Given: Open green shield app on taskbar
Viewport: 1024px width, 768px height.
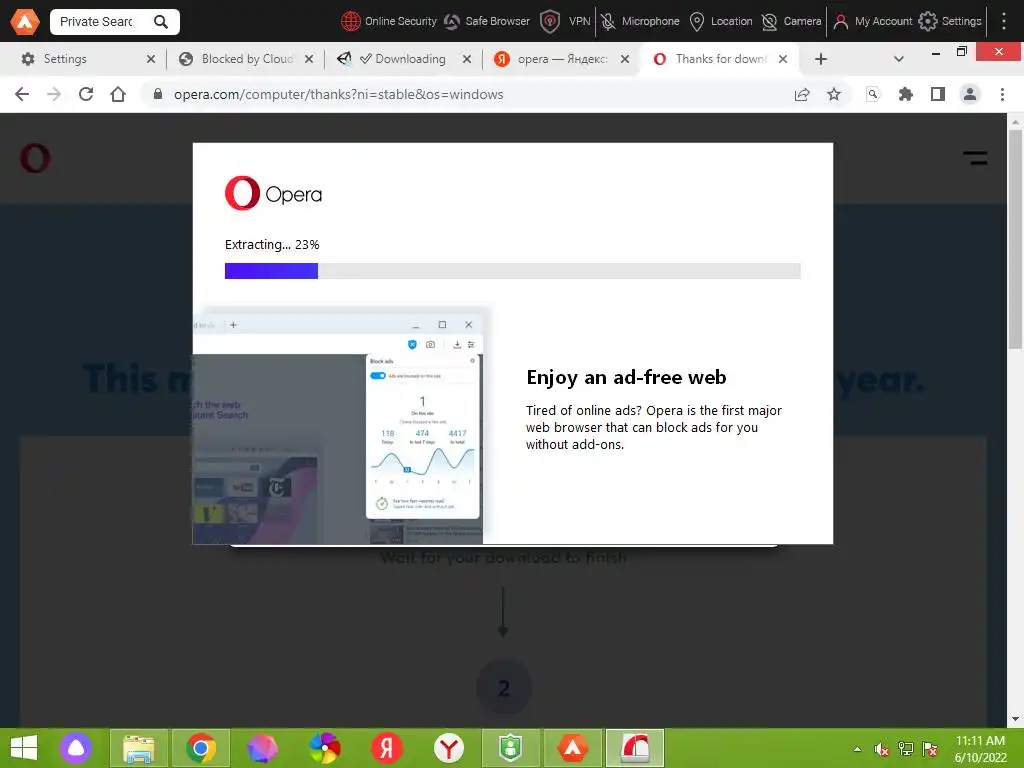Looking at the screenshot, I should click(x=510, y=748).
